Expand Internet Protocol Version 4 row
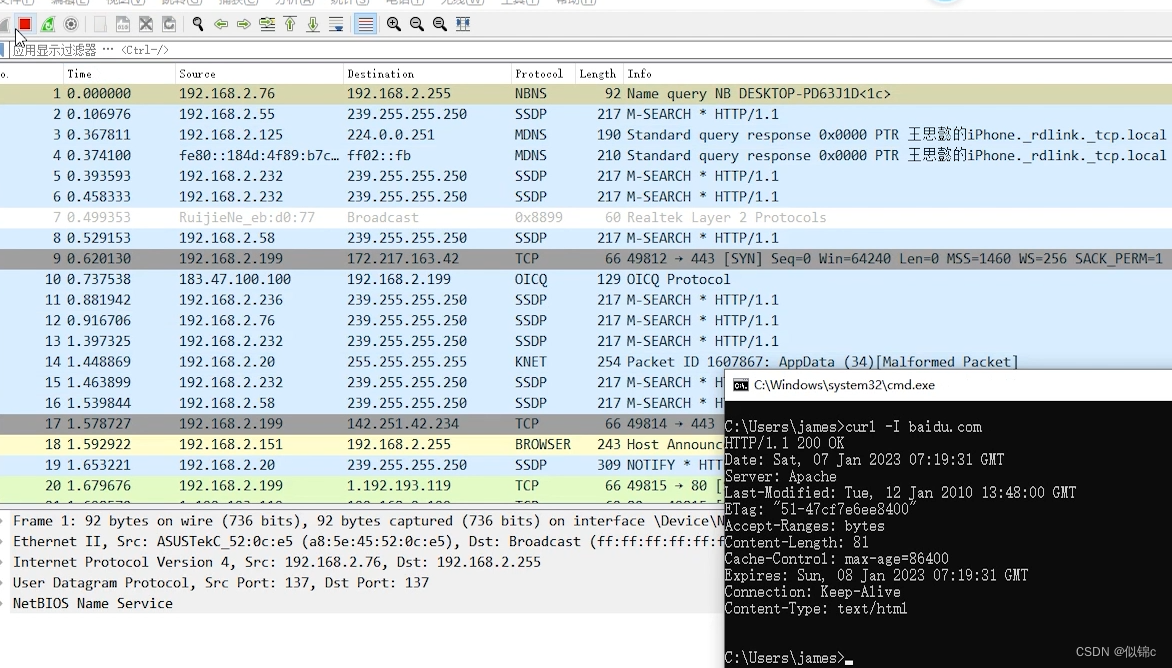 click(362, 562)
